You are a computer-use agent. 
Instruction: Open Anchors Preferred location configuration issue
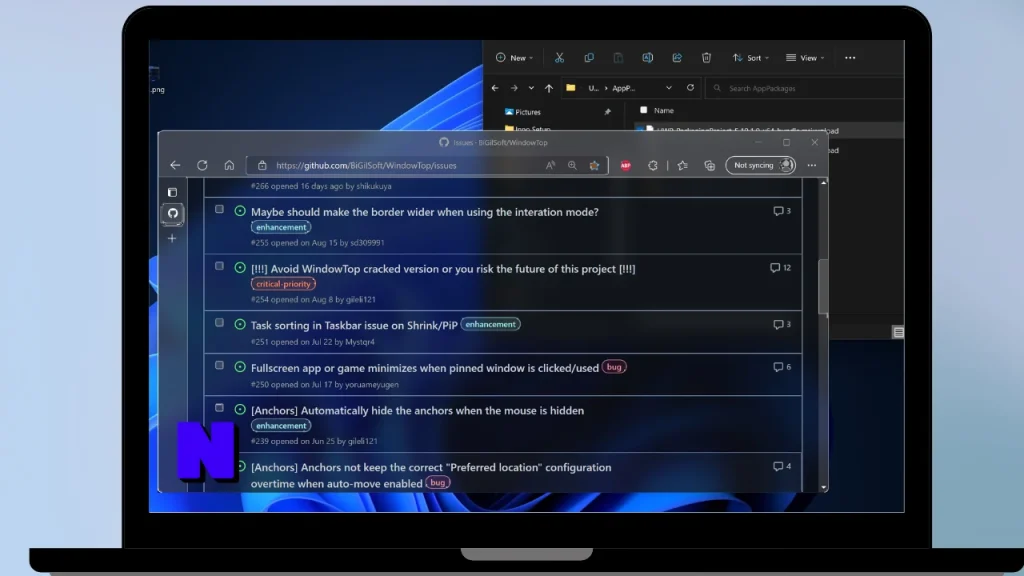(431, 475)
